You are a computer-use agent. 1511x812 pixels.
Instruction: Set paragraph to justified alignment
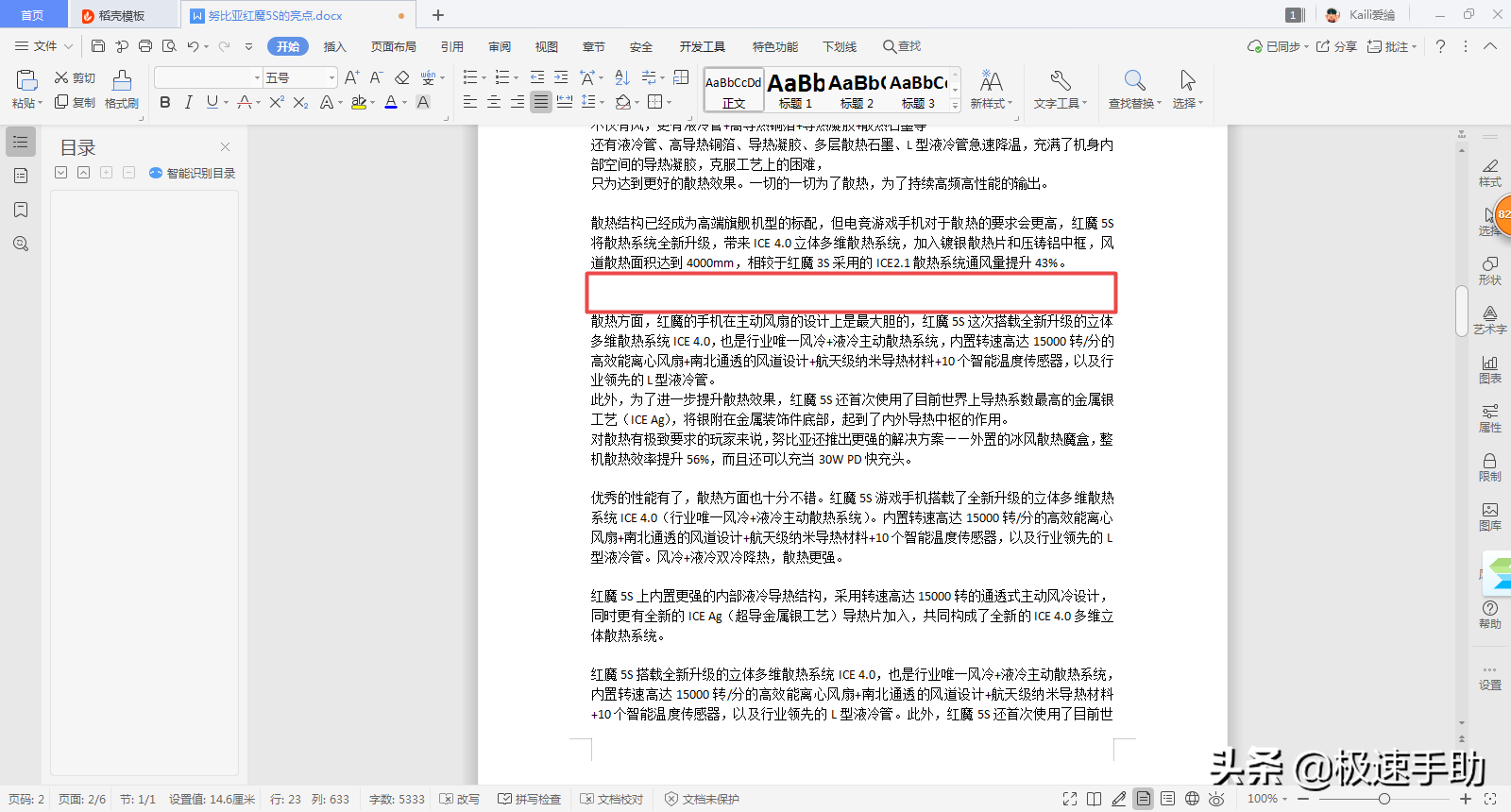point(540,102)
